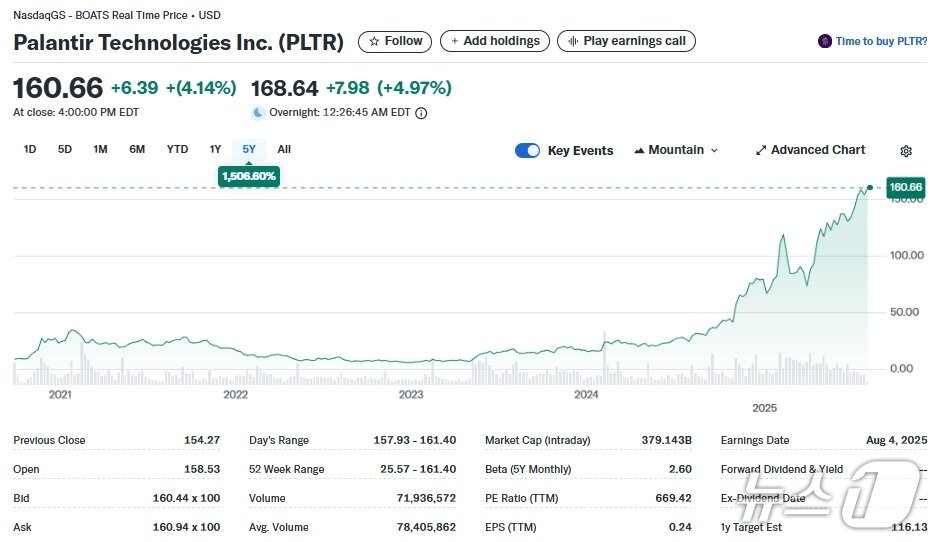Screen dimensions: 934x542
Task: Toggle the Key Events switch
Action: [527, 150]
